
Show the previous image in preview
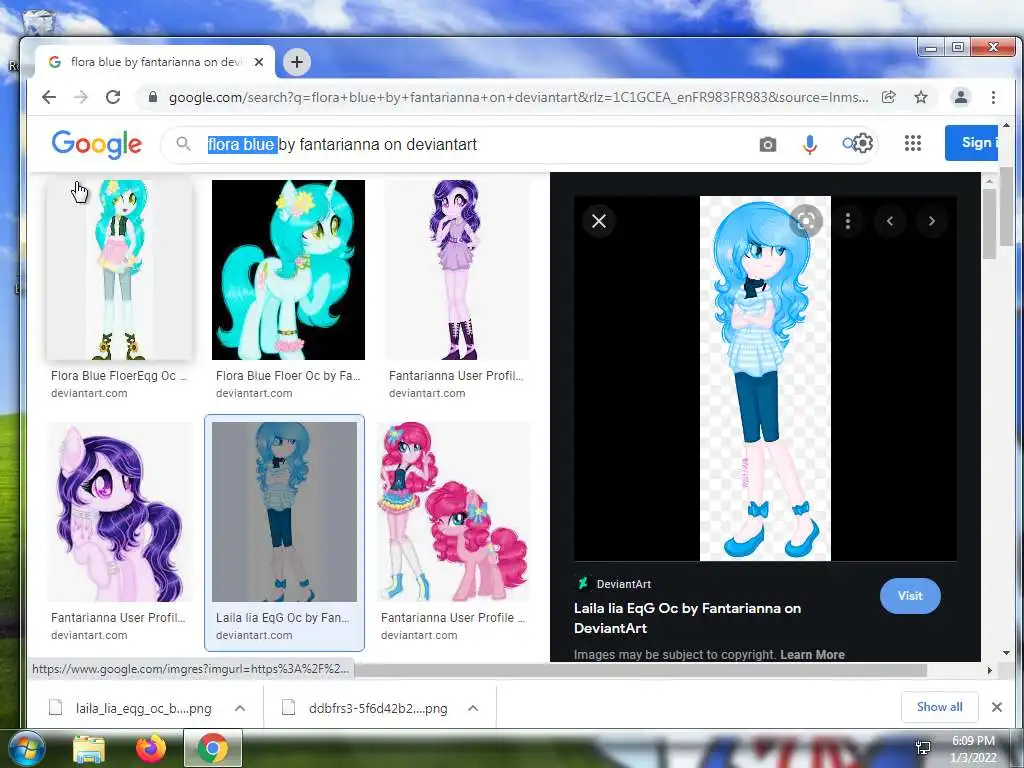coord(889,221)
